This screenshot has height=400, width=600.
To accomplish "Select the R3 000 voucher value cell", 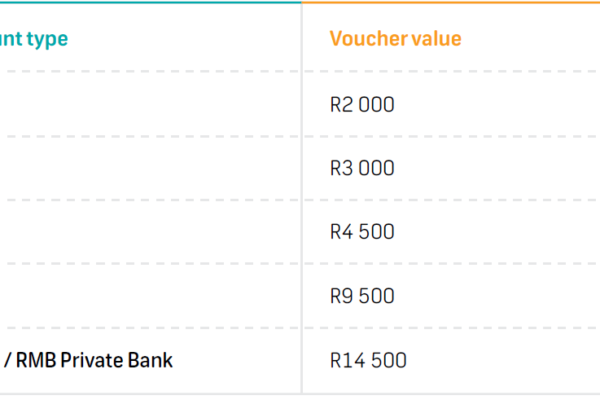I will click(x=362, y=168).
